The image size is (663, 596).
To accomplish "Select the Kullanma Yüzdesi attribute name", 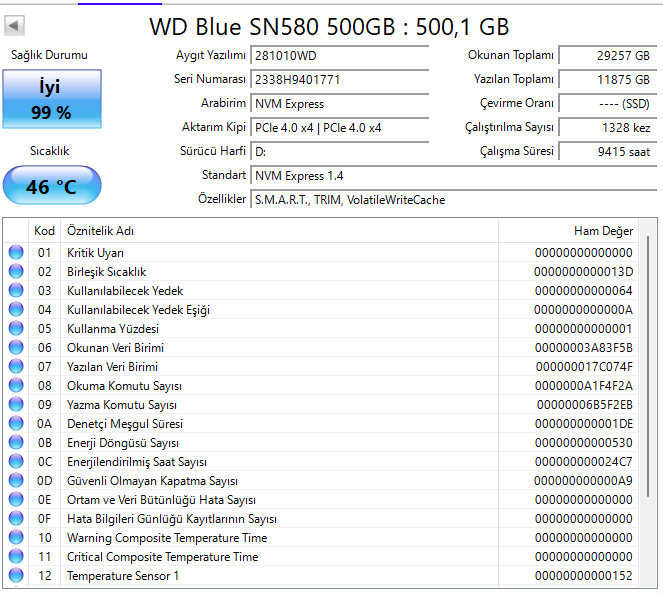I will coord(113,329).
